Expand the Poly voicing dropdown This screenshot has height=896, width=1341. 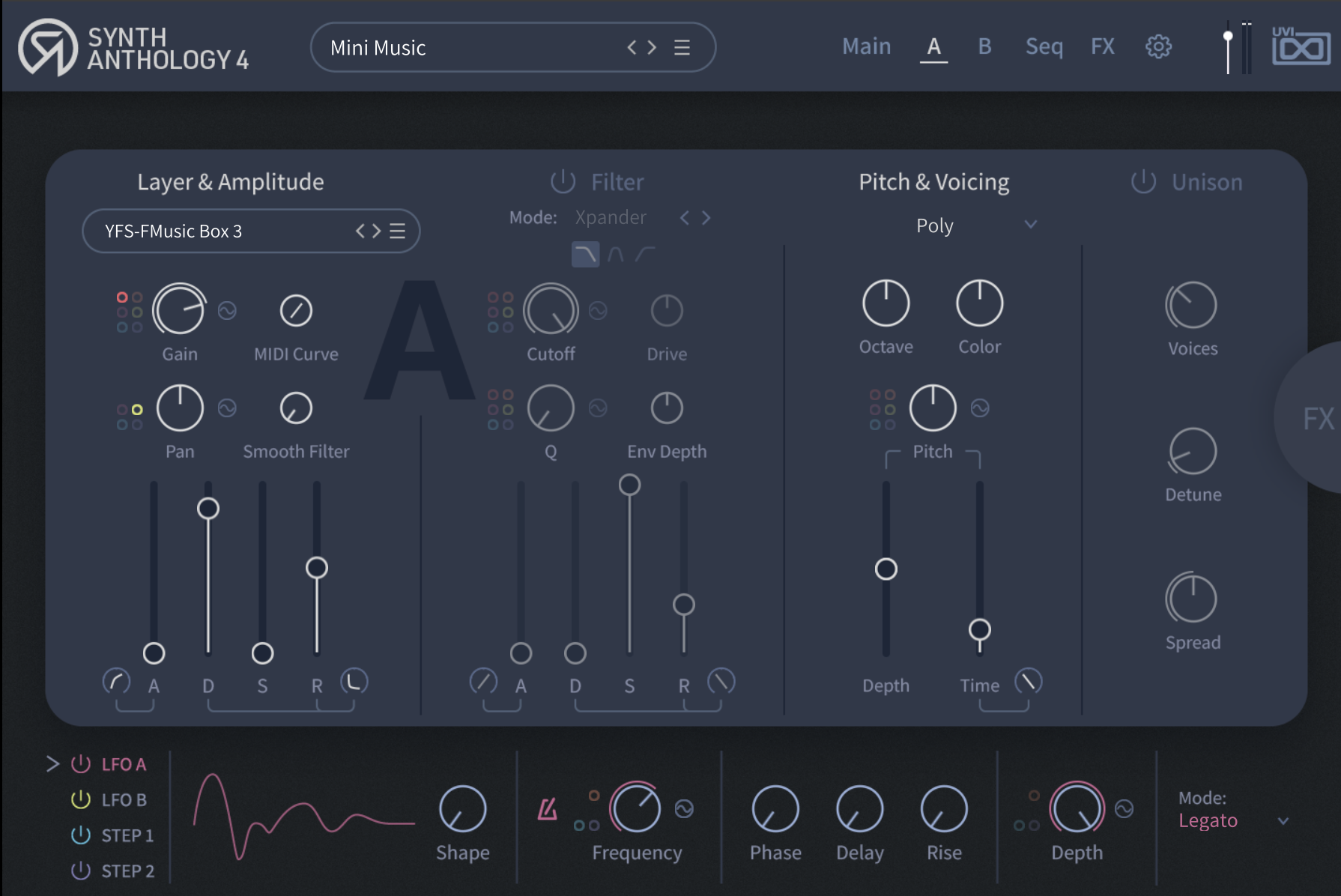(1030, 225)
